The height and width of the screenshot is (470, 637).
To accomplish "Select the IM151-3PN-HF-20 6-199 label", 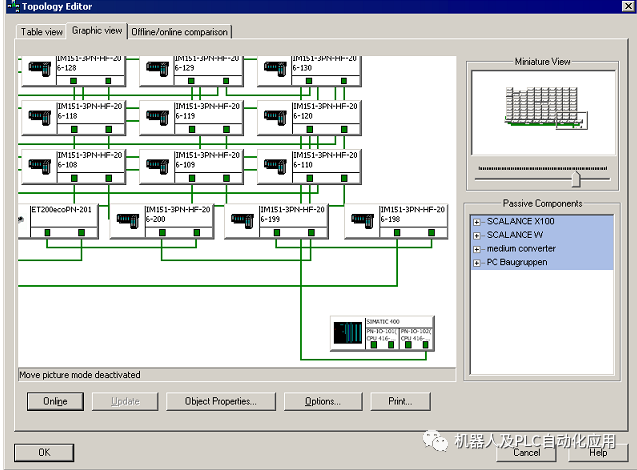I will tap(292, 214).
